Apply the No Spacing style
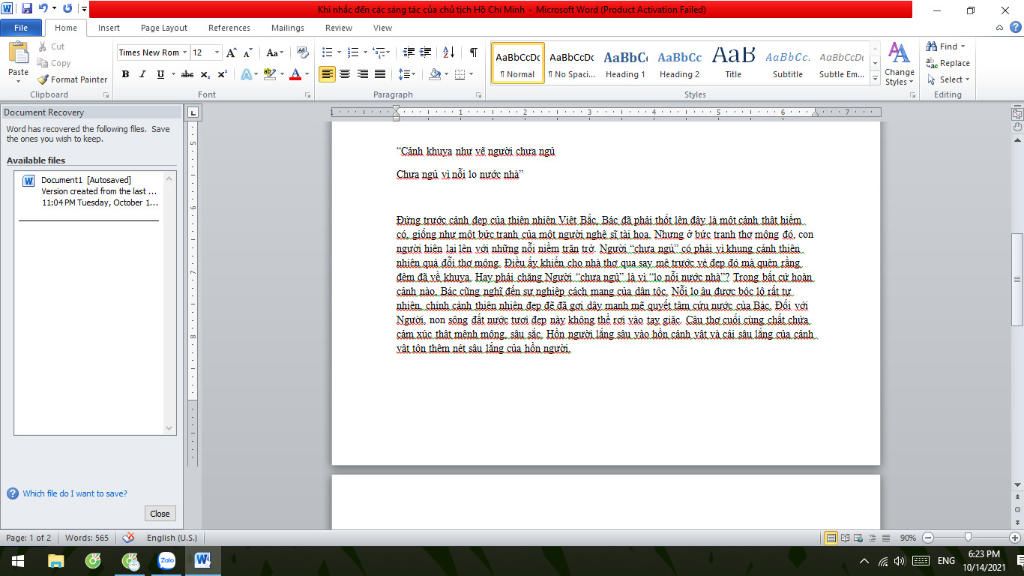Screen dimensions: 1024x576 tap(571, 63)
